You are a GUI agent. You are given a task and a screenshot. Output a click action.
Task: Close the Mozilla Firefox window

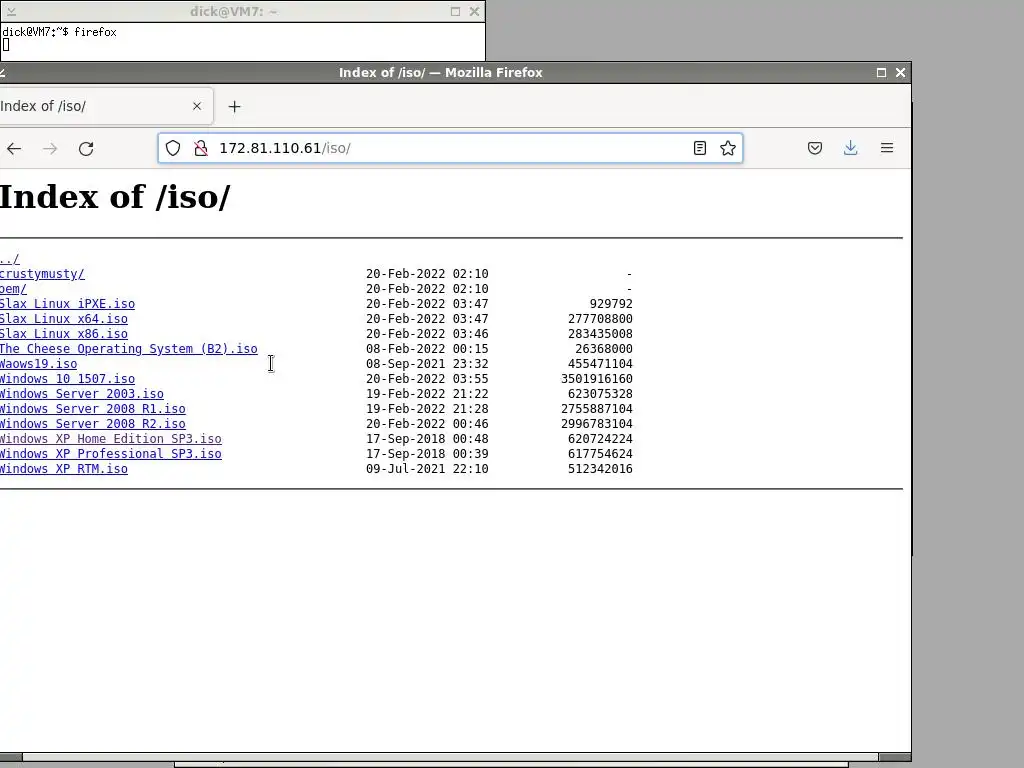[x=901, y=72]
